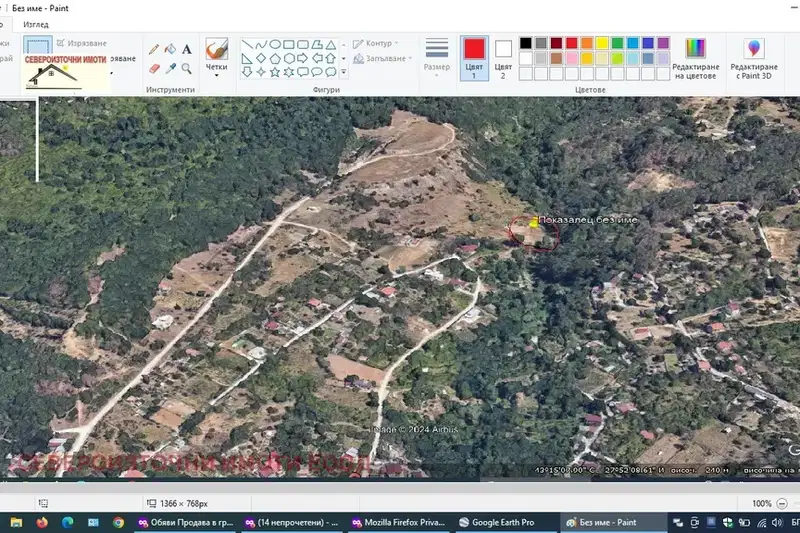
Task: Choose the Polygon shape
Action: pyautogui.click(x=317, y=45)
